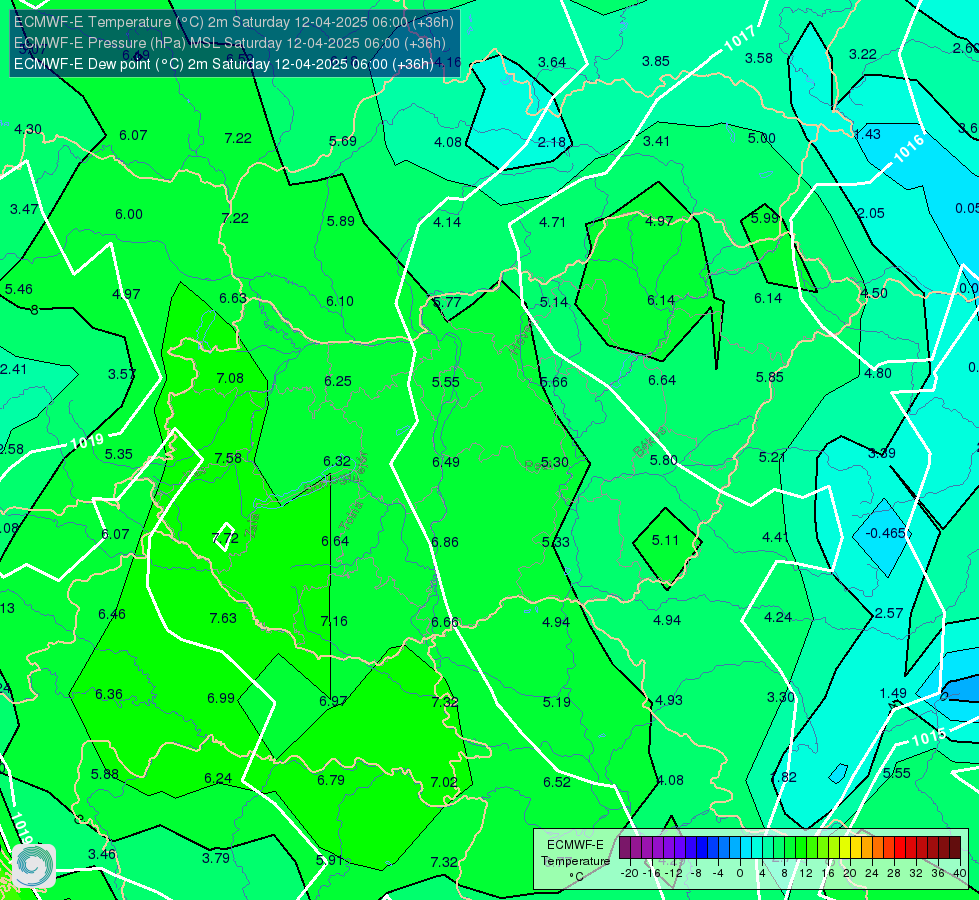Click the legend scale label -12
This screenshot has height=900, width=979.
[673, 873]
